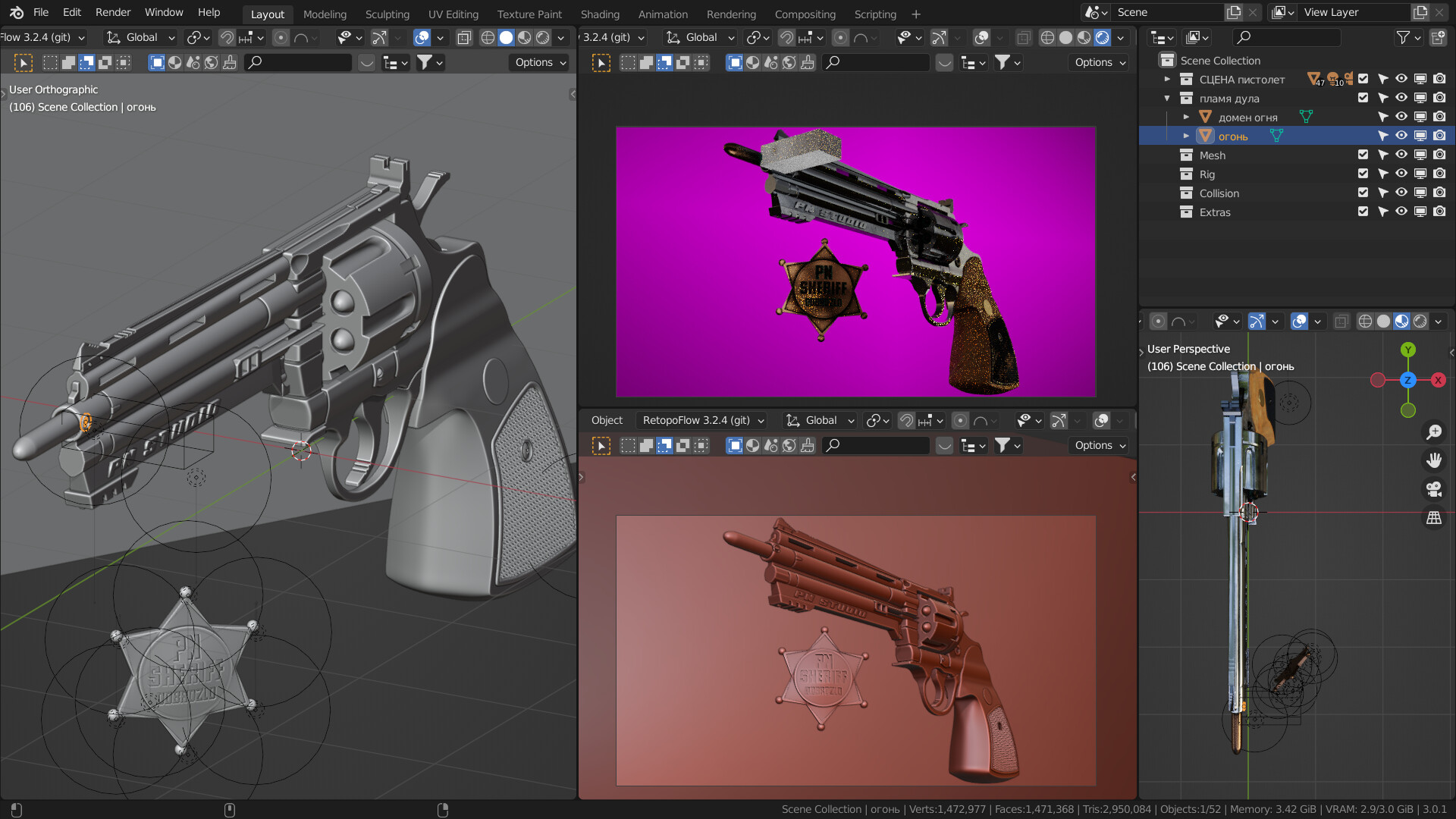Click the pan hand viewport gizmo
The image size is (1456, 819).
tap(1433, 460)
